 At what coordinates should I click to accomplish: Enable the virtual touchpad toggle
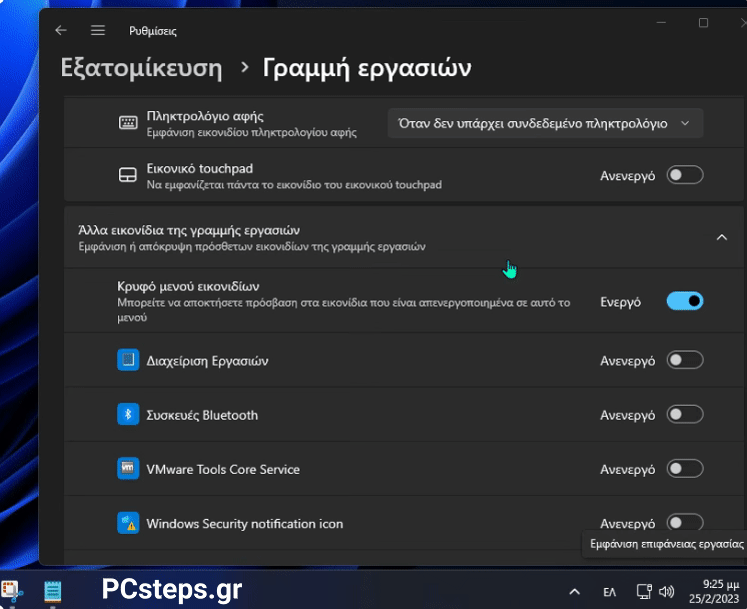pos(685,175)
